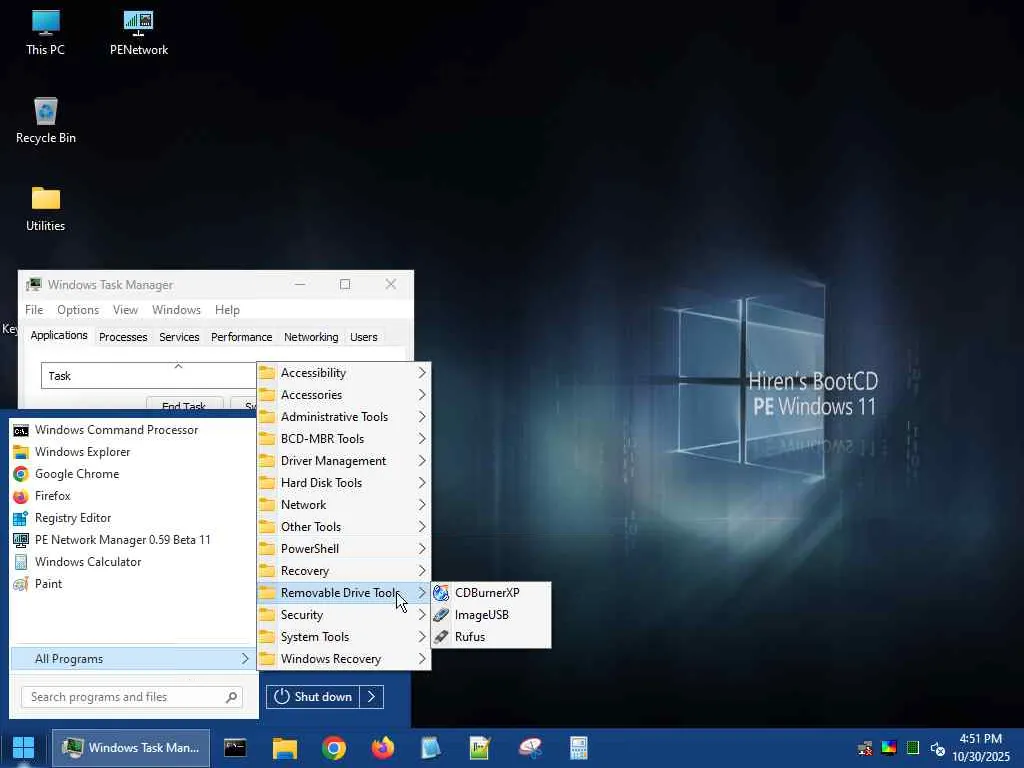Select the Utilities desktop folder
Image resolution: width=1024 pixels, height=768 pixels.
click(46, 209)
